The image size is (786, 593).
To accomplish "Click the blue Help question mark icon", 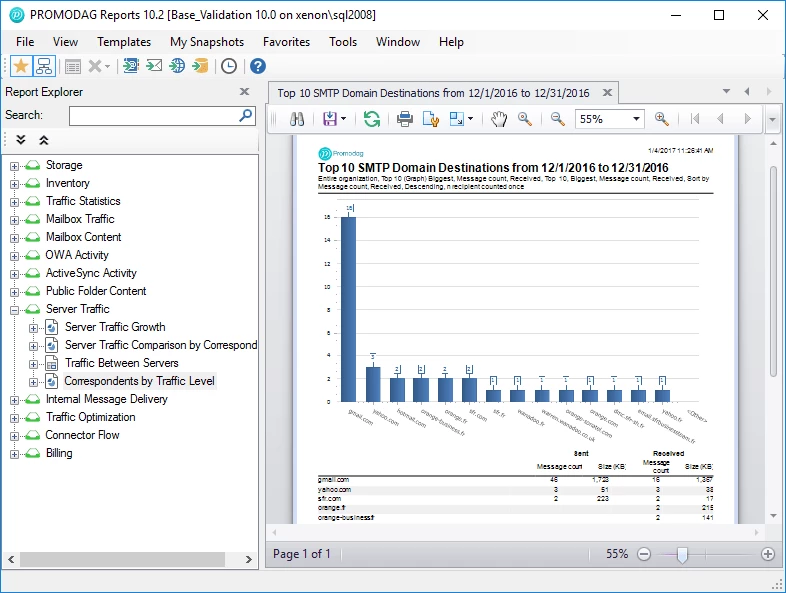I will tap(258, 66).
